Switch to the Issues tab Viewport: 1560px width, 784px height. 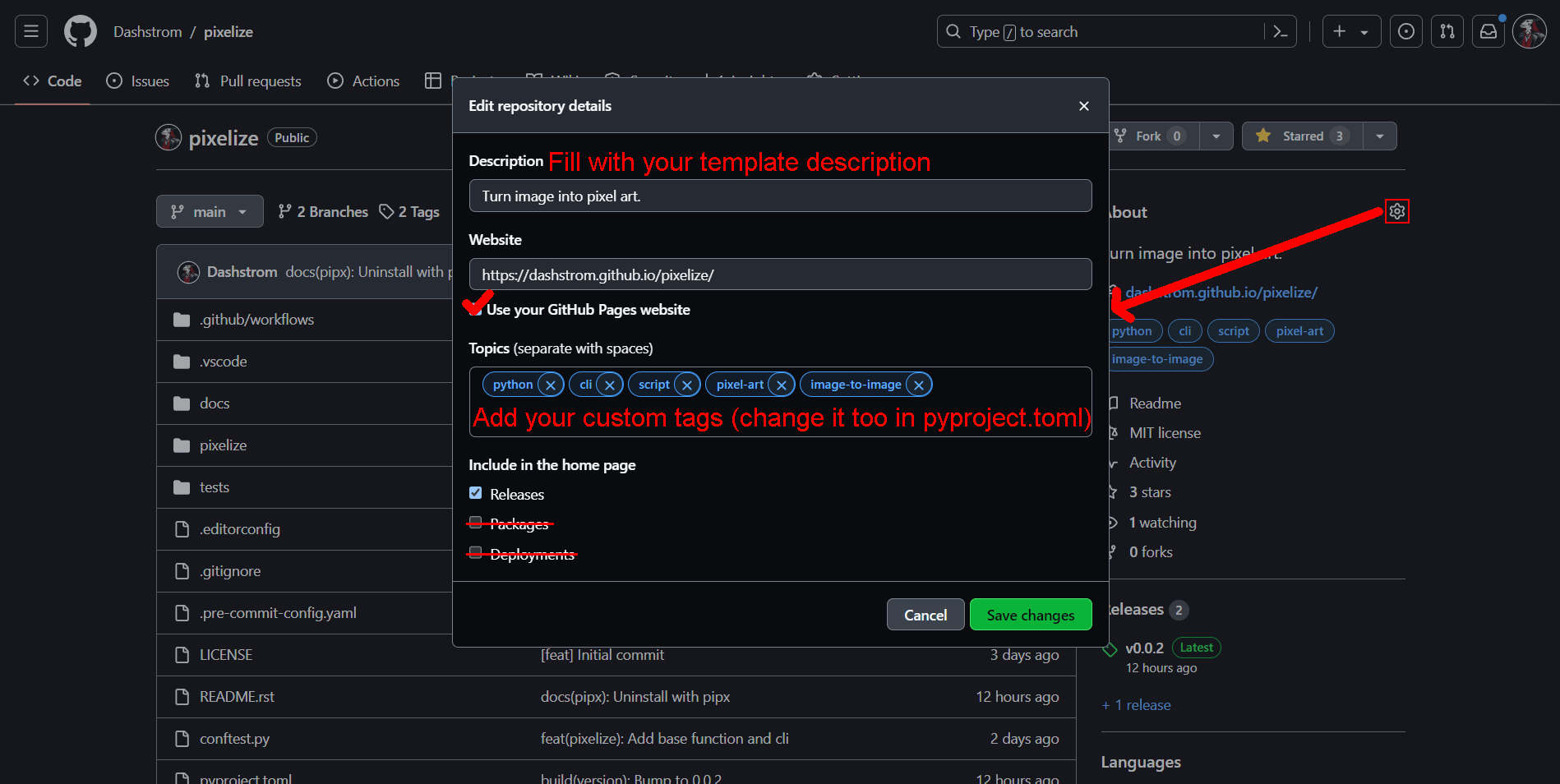[138, 81]
